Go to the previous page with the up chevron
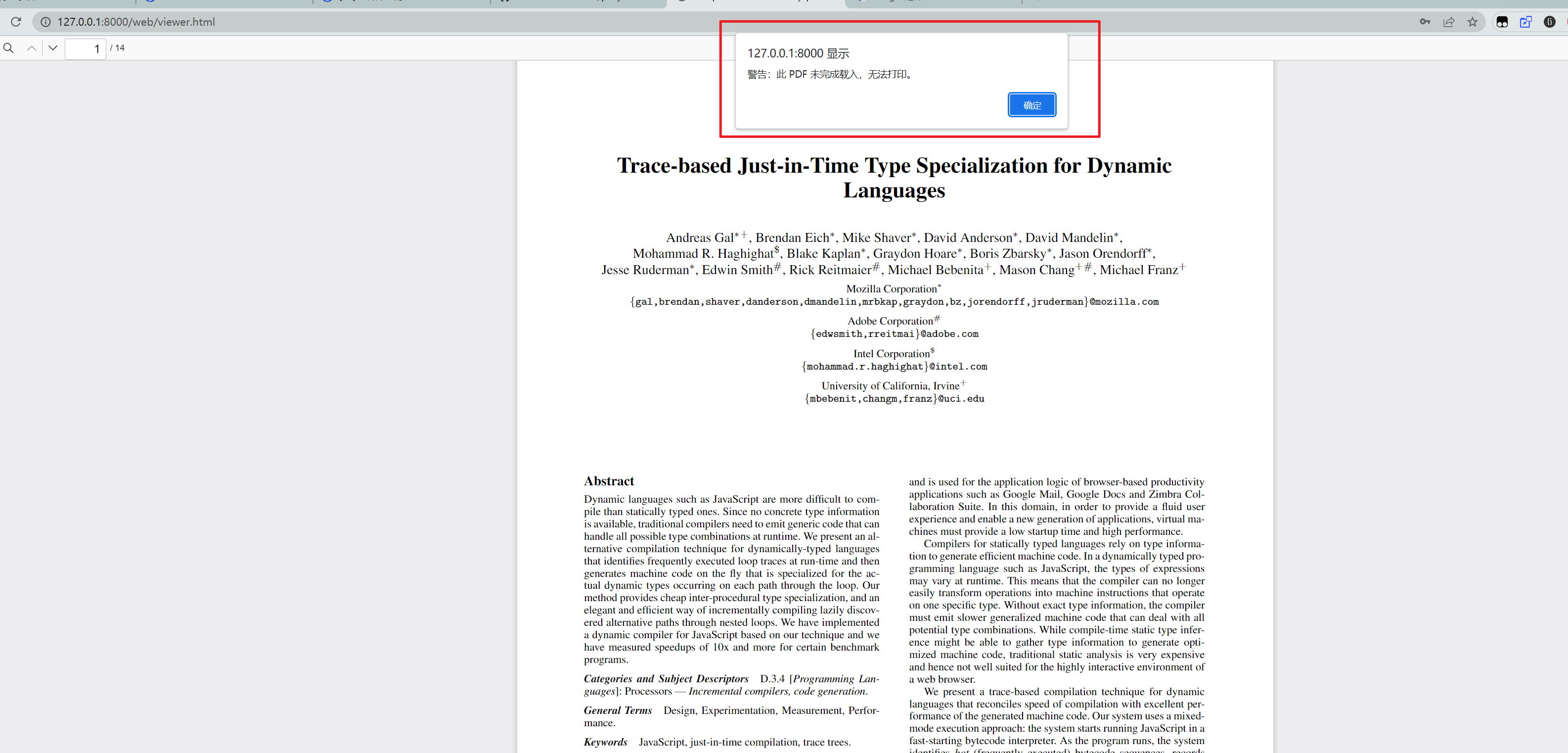1568x753 pixels. tap(31, 47)
